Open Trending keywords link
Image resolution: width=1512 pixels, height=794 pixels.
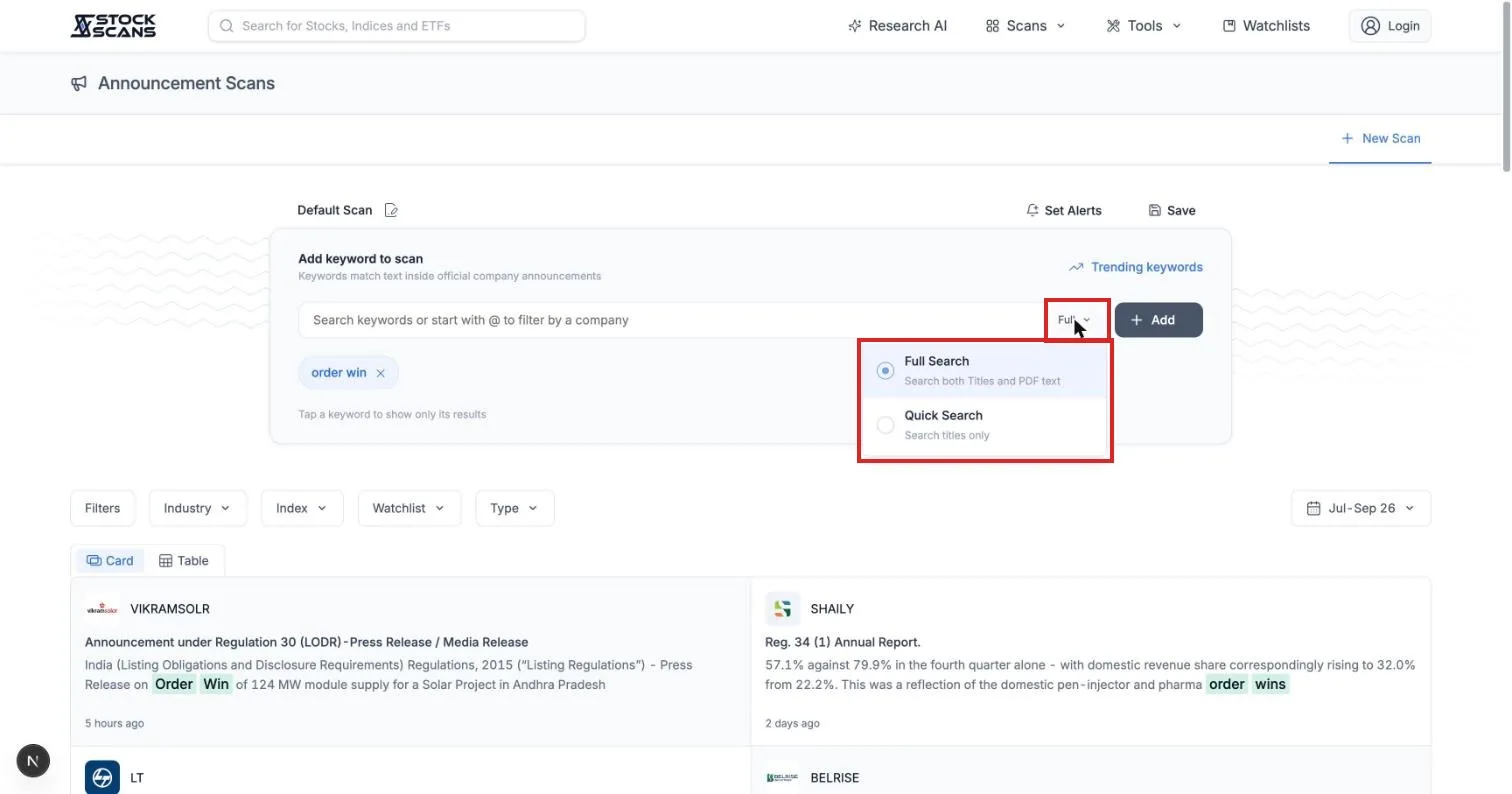(x=1135, y=267)
